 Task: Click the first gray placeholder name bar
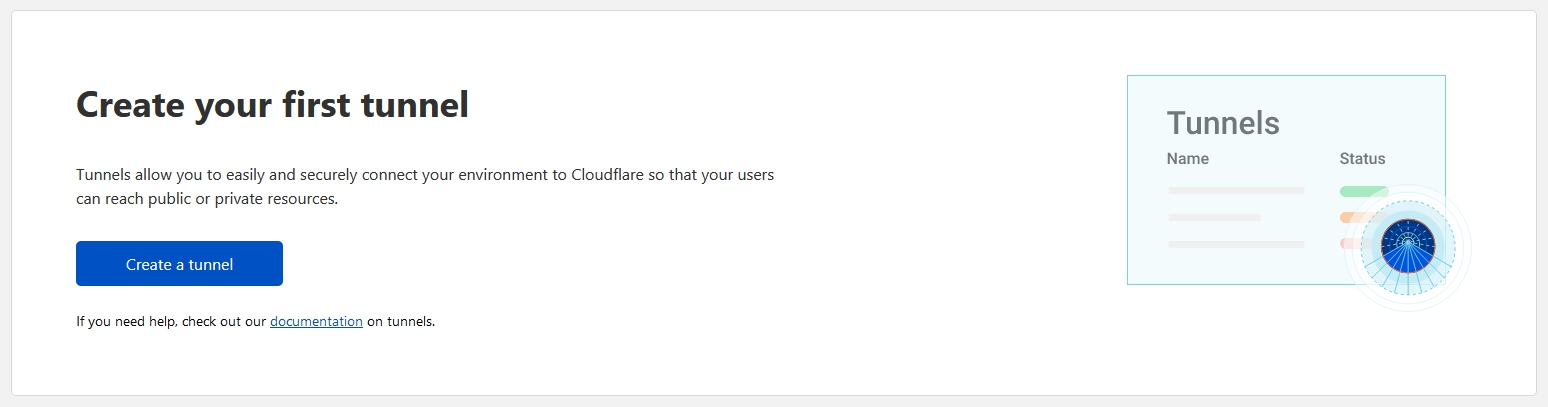(x=1235, y=190)
